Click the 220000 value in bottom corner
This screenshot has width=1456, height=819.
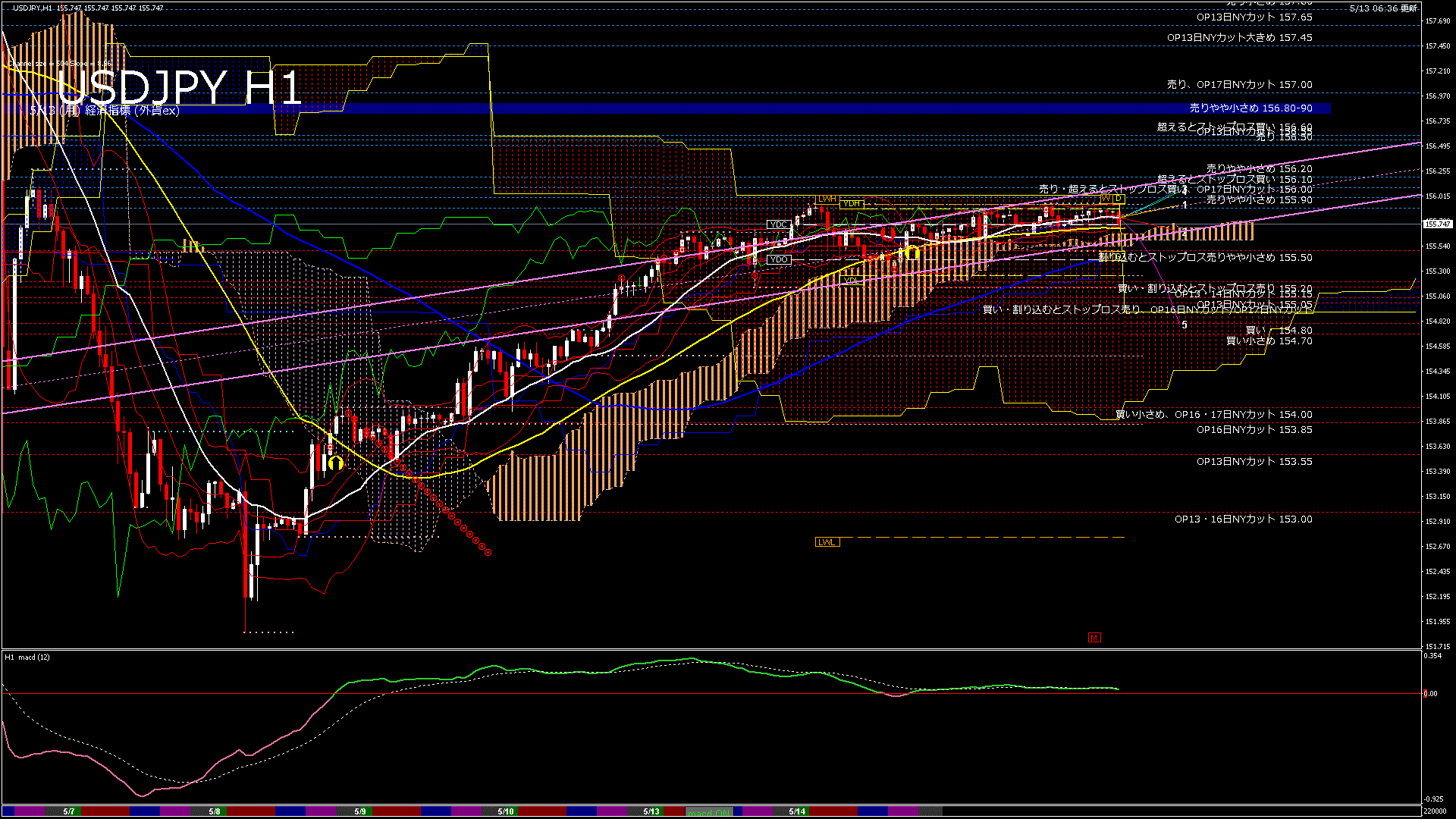click(x=1435, y=811)
